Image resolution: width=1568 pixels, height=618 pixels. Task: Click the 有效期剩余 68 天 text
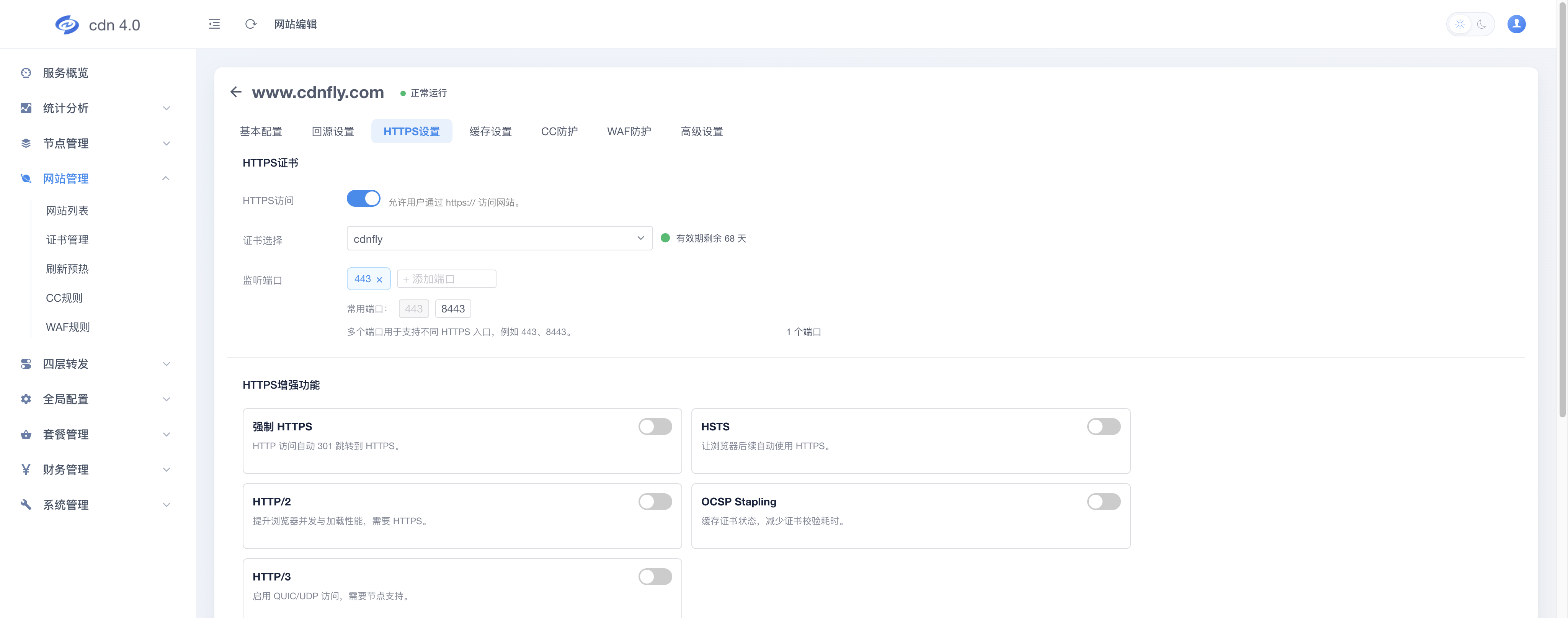[711, 239]
